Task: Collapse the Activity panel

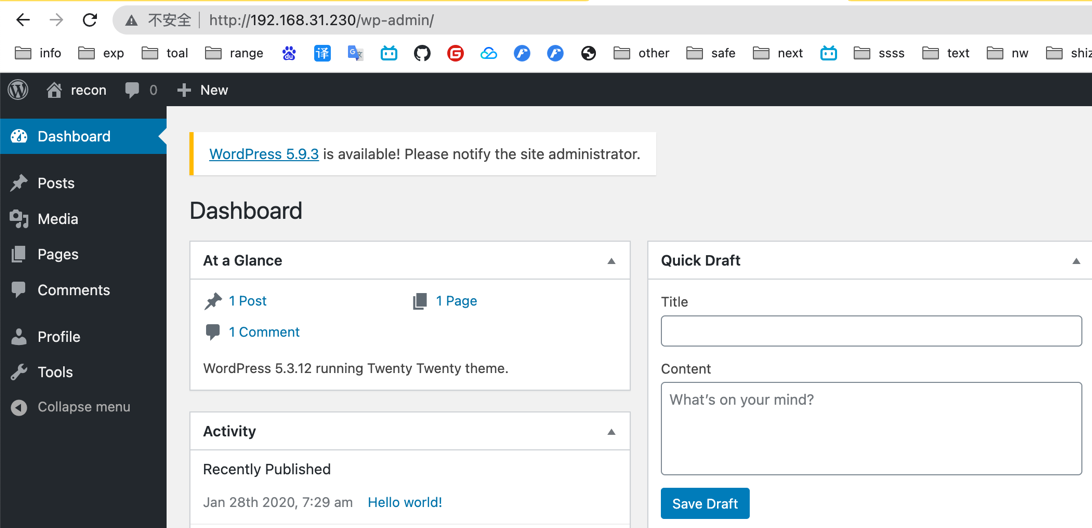Action: coord(611,432)
